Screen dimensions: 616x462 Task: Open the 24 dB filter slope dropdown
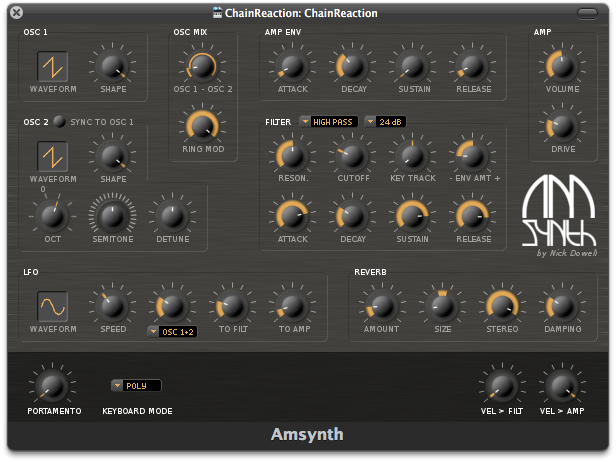coord(385,122)
